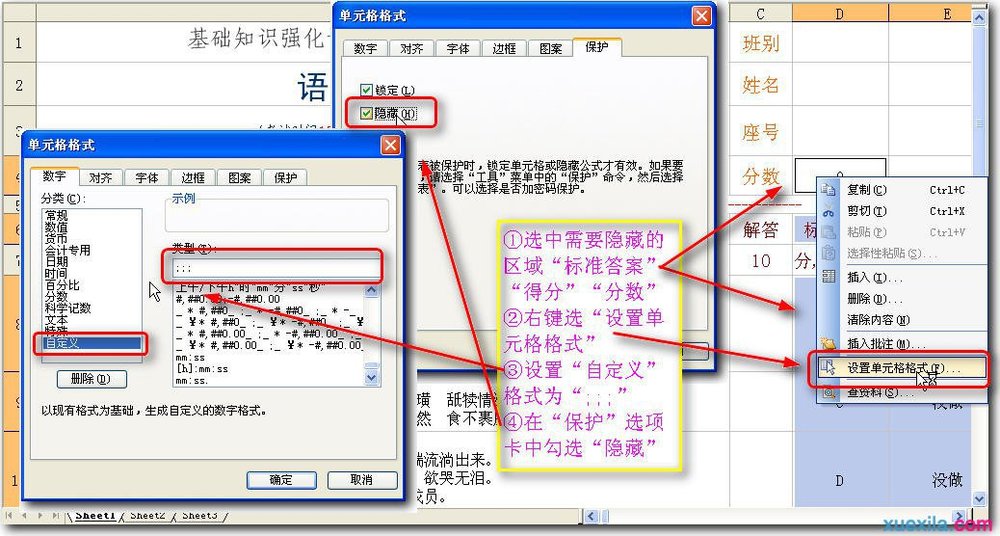Toggle the 锁定(L) checkbox

pos(366,90)
